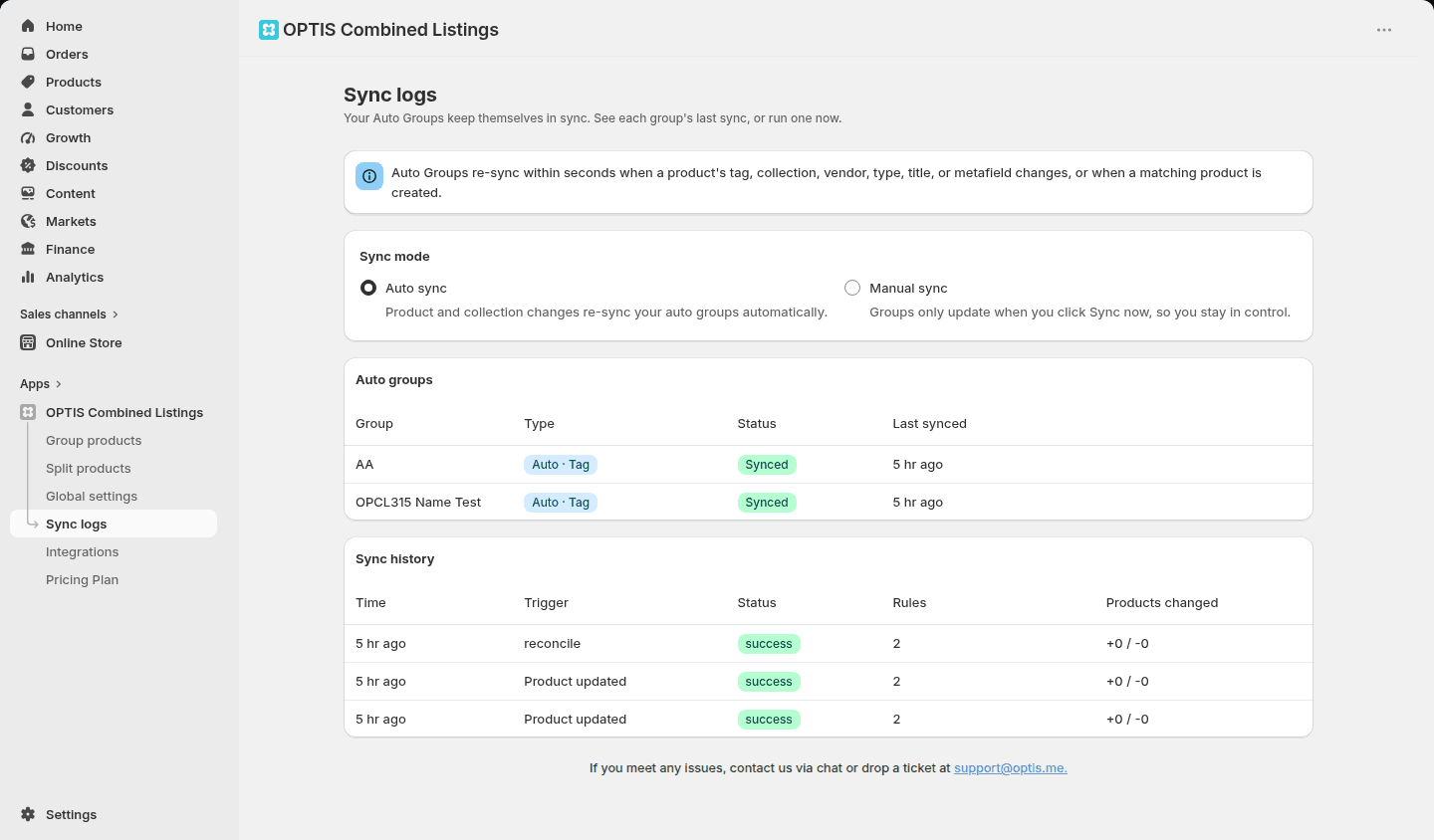The width and height of the screenshot is (1434, 840).
Task: Select the Auto sync radio button
Action: coord(368,288)
